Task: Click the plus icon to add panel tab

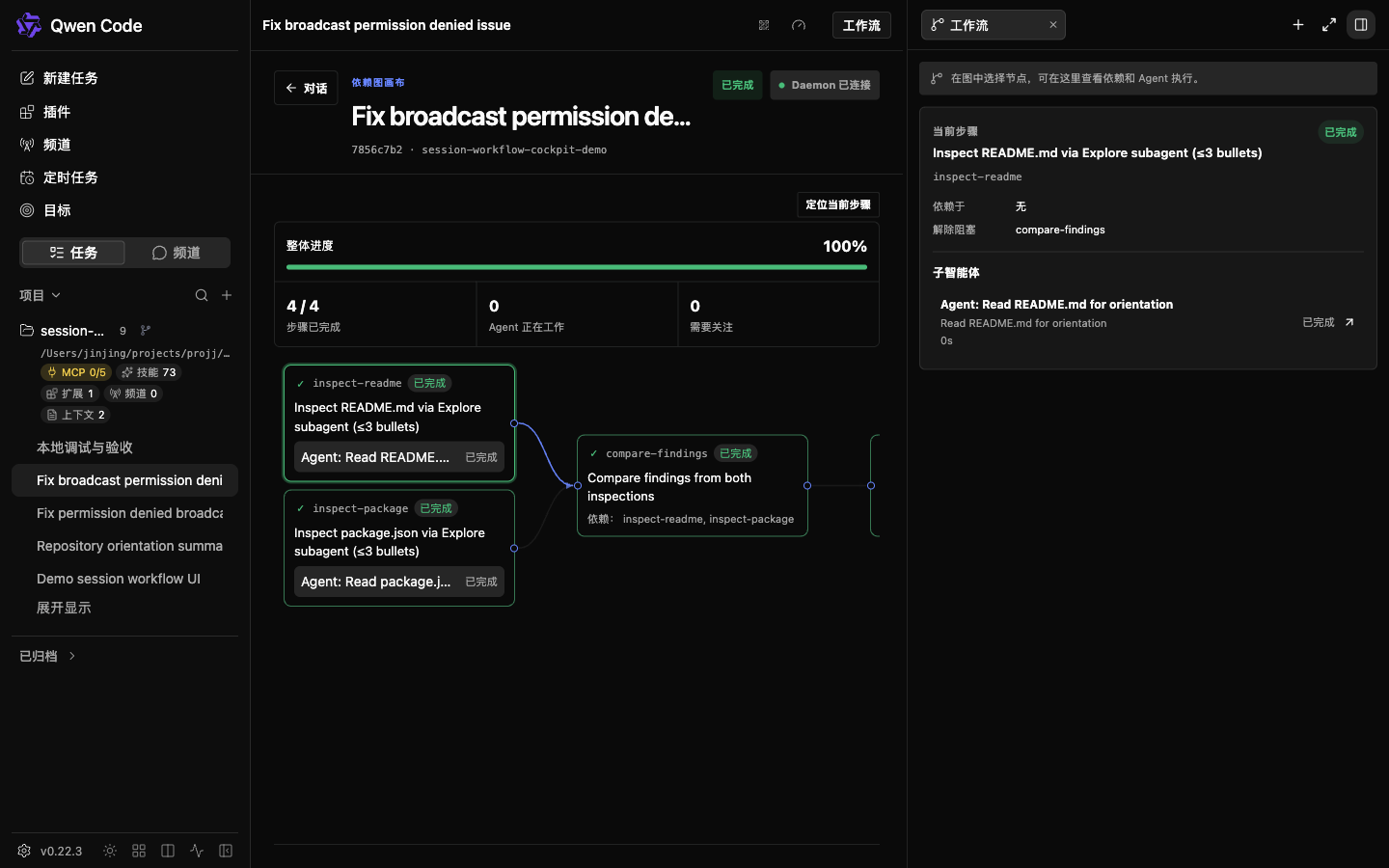Action: (x=1298, y=25)
